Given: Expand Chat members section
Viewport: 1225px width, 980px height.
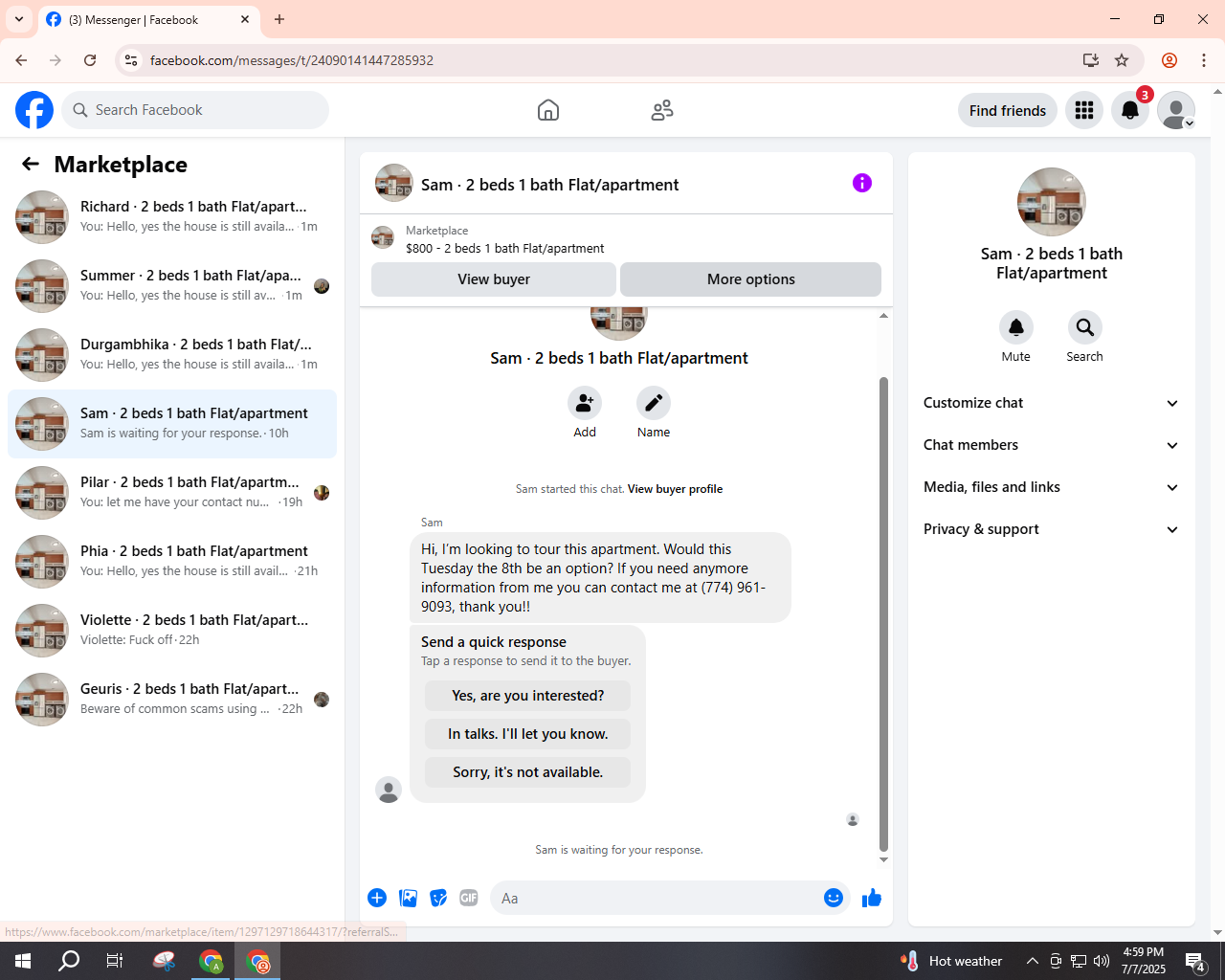Looking at the screenshot, I should coord(1052,445).
